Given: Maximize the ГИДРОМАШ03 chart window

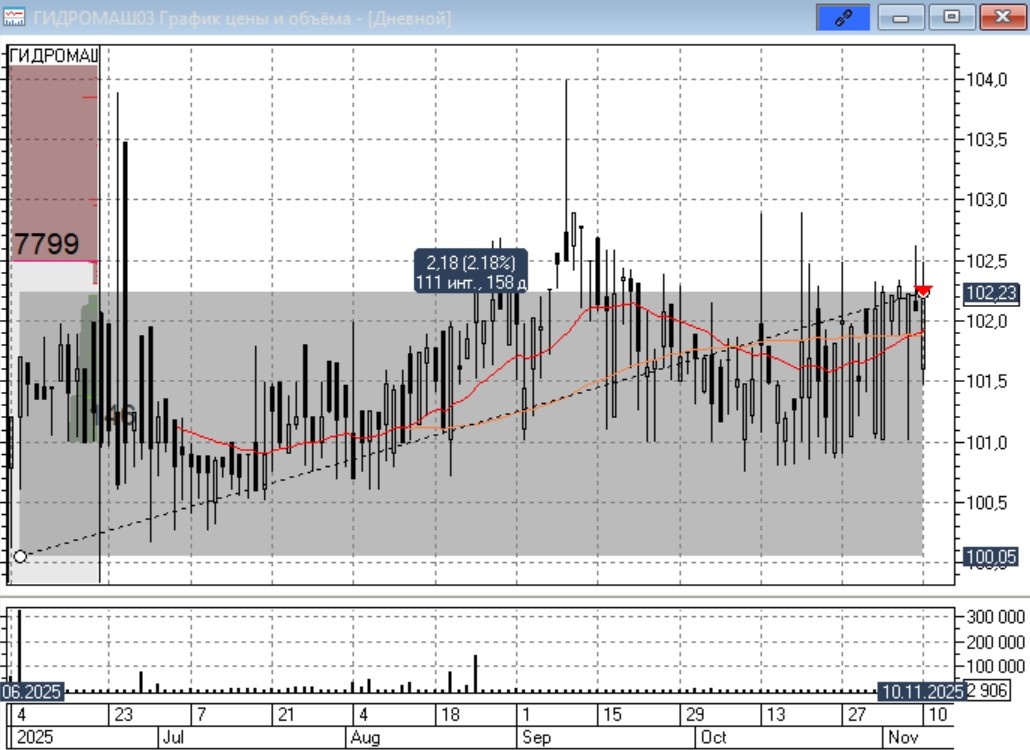Looking at the screenshot, I should (x=951, y=17).
